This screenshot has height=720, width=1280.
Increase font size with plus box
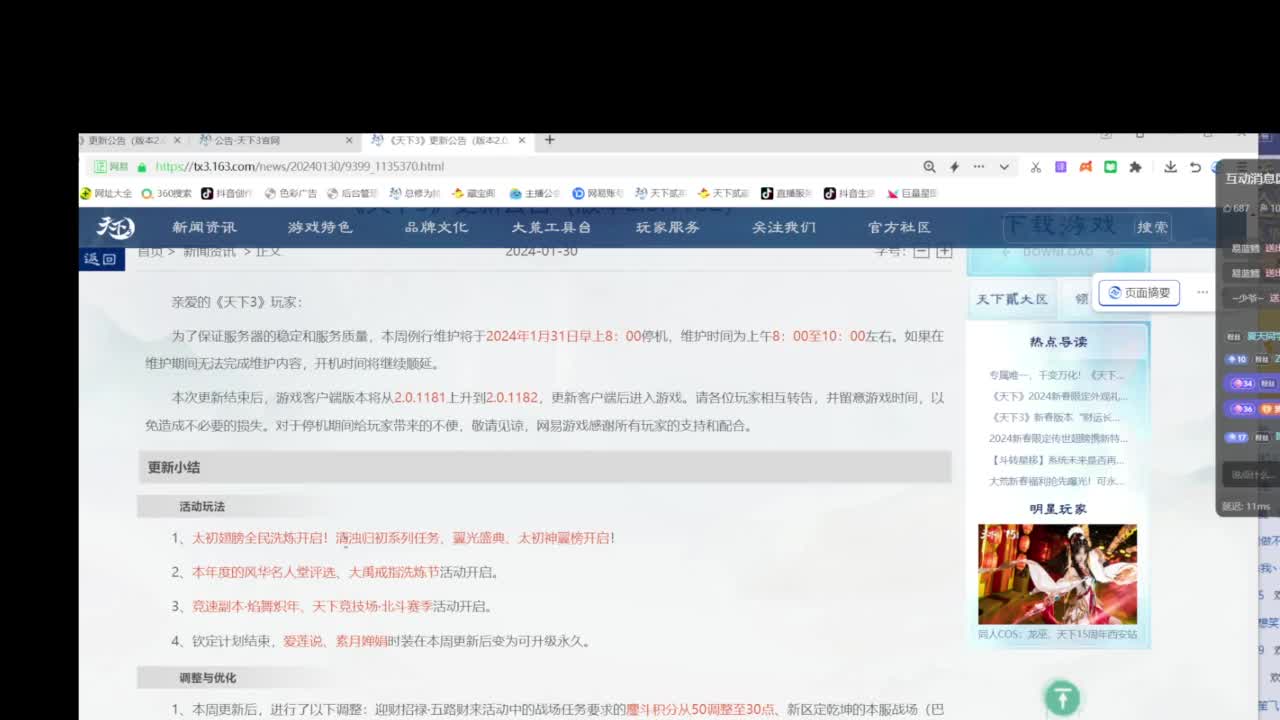coord(944,252)
